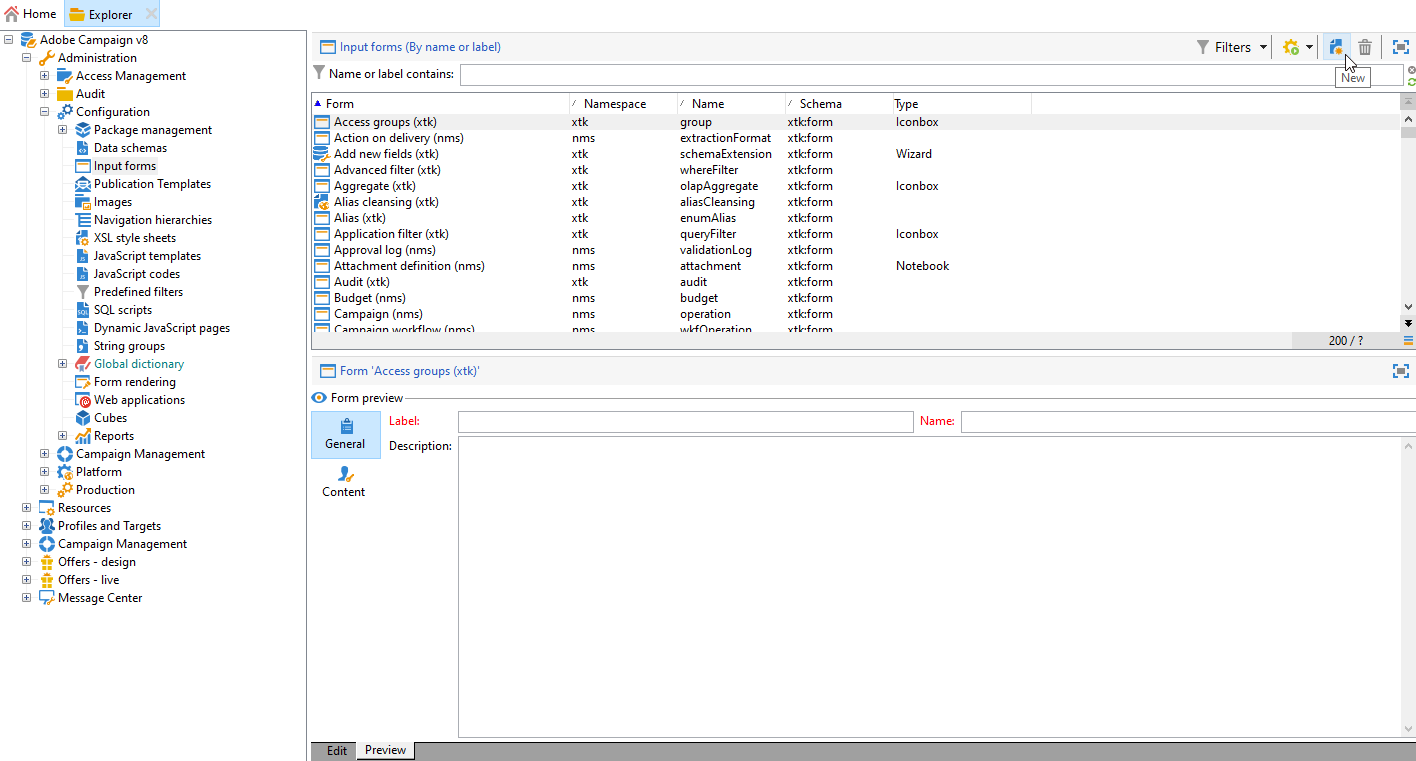
Task: Jump to list end with double-down scrollbar arrow
Action: [1408, 323]
